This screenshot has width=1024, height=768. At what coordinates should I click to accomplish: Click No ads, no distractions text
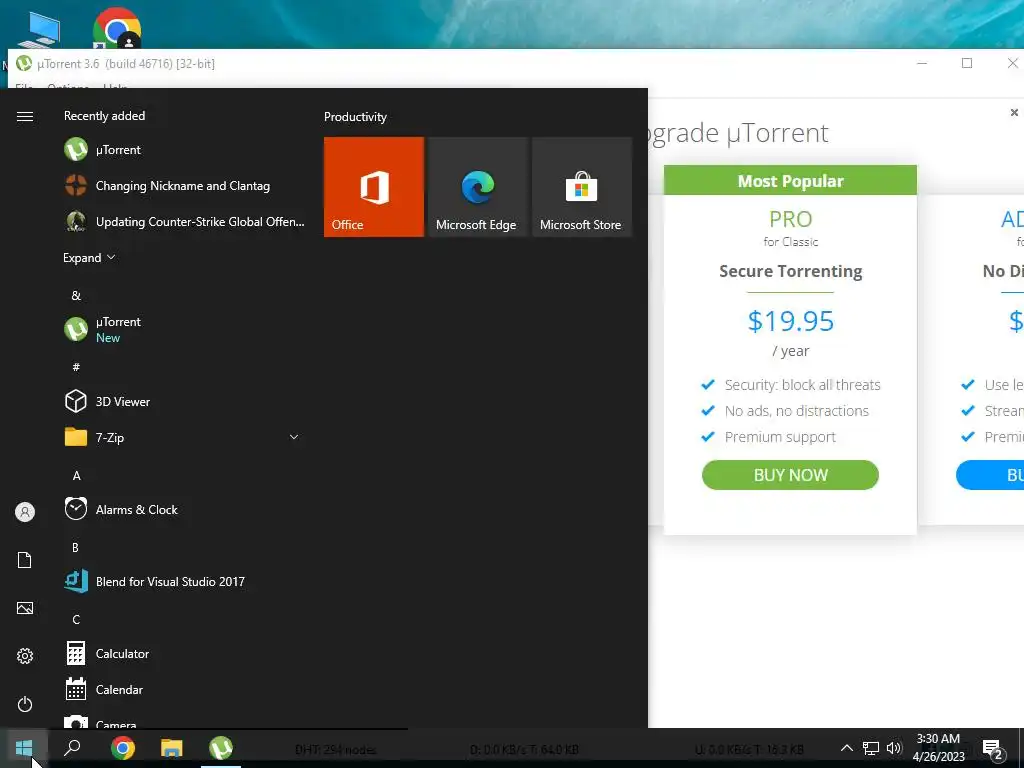pos(797,411)
